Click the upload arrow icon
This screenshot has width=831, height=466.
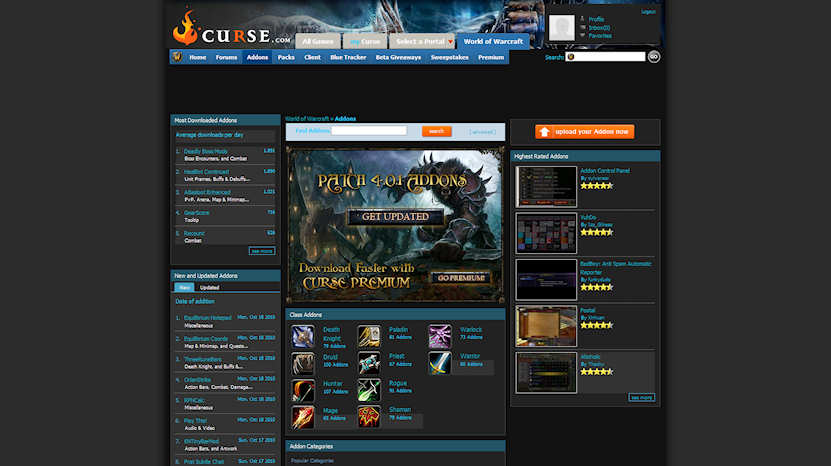pyautogui.click(x=544, y=131)
